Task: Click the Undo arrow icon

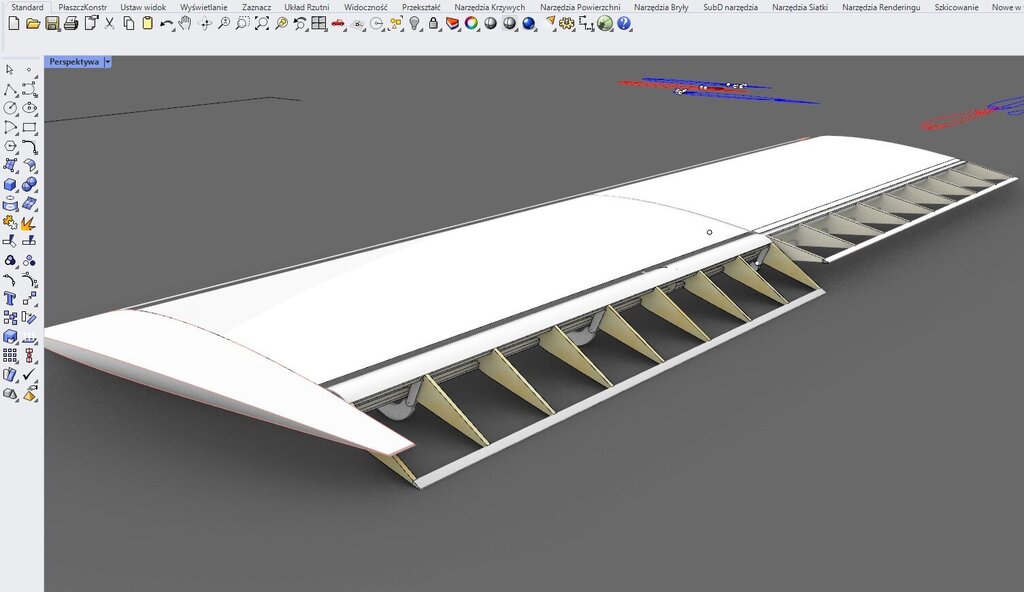Action: [x=166, y=23]
